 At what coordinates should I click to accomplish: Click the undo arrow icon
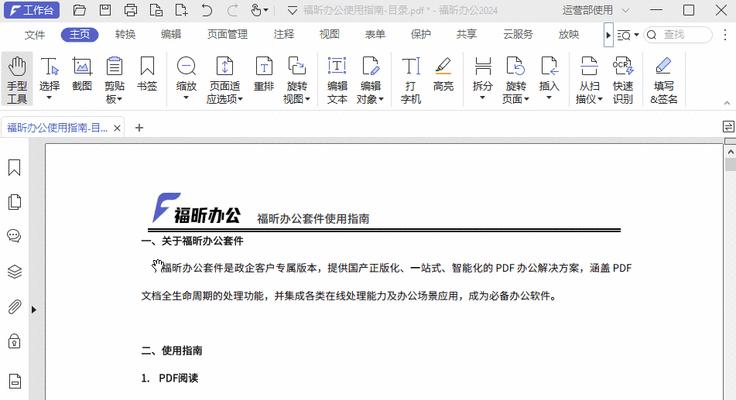pos(206,10)
